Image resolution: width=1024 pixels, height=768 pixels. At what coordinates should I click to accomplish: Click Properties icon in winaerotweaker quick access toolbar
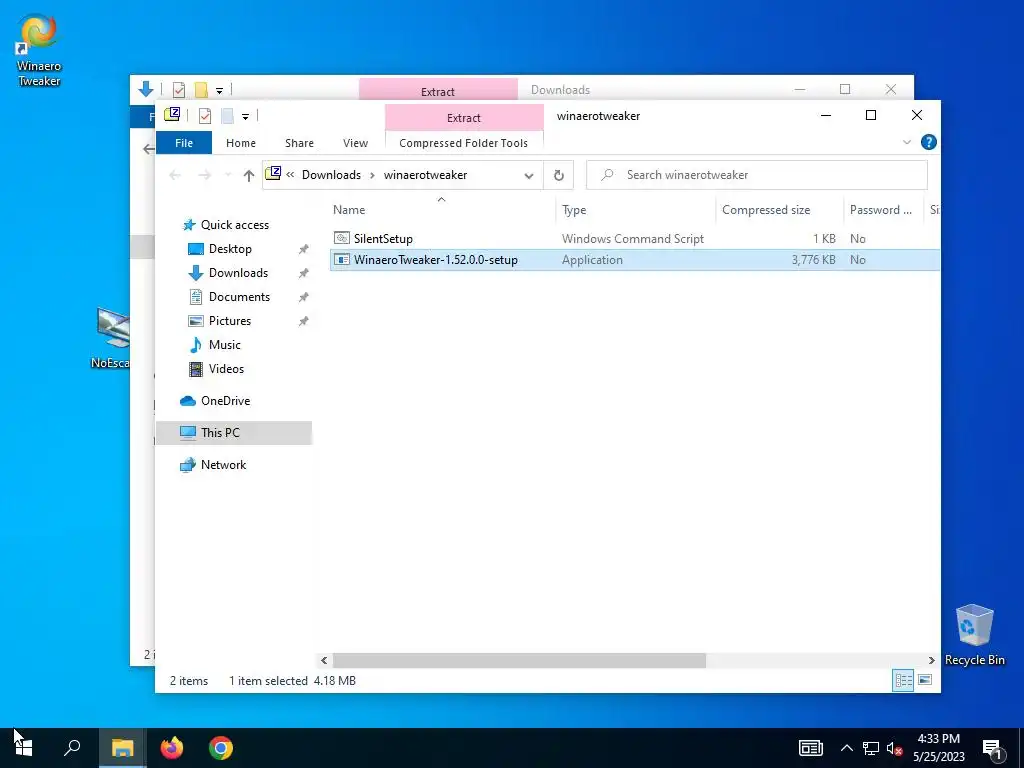click(204, 116)
